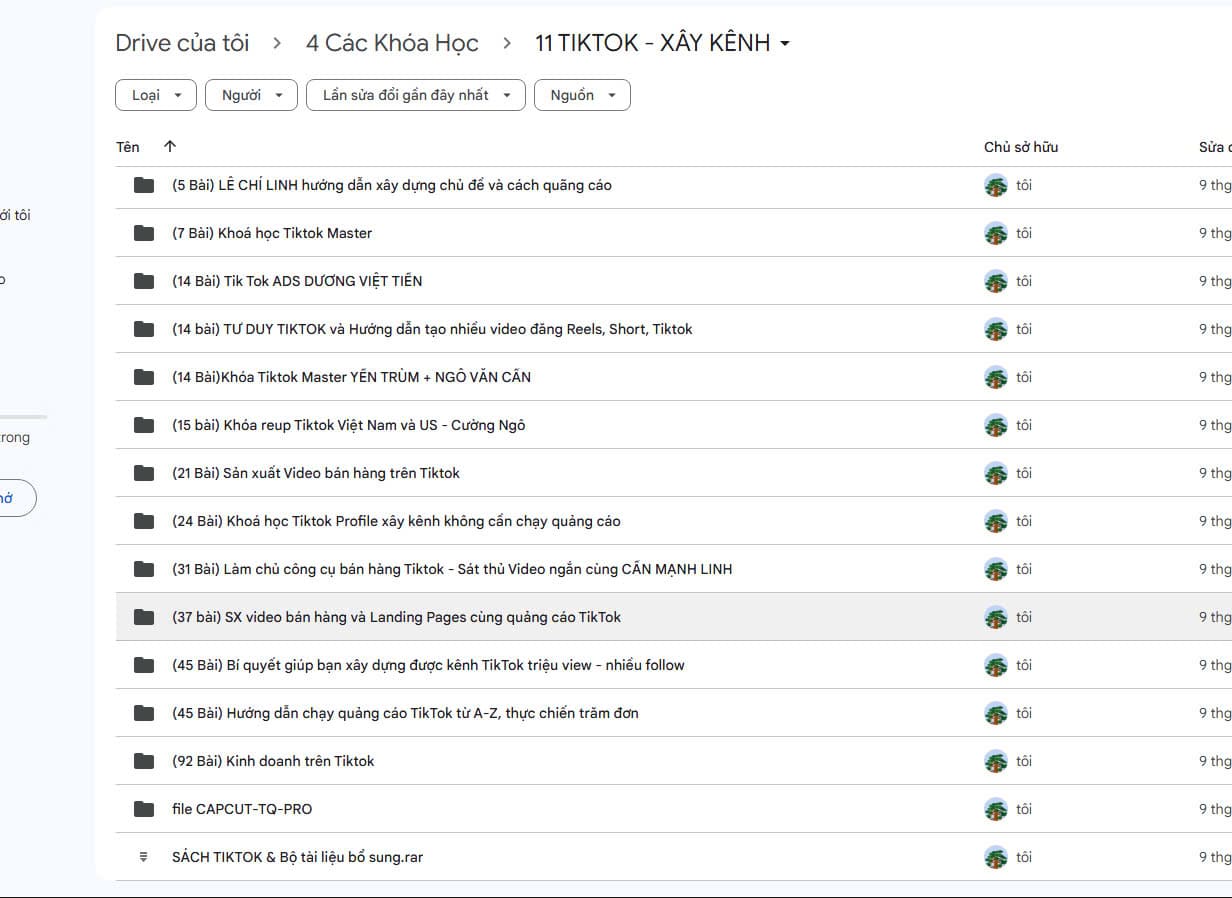Select folder icon for CẤN MẠNH LINH course
Image resolution: width=1232 pixels, height=898 pixels.
point(144,569)
